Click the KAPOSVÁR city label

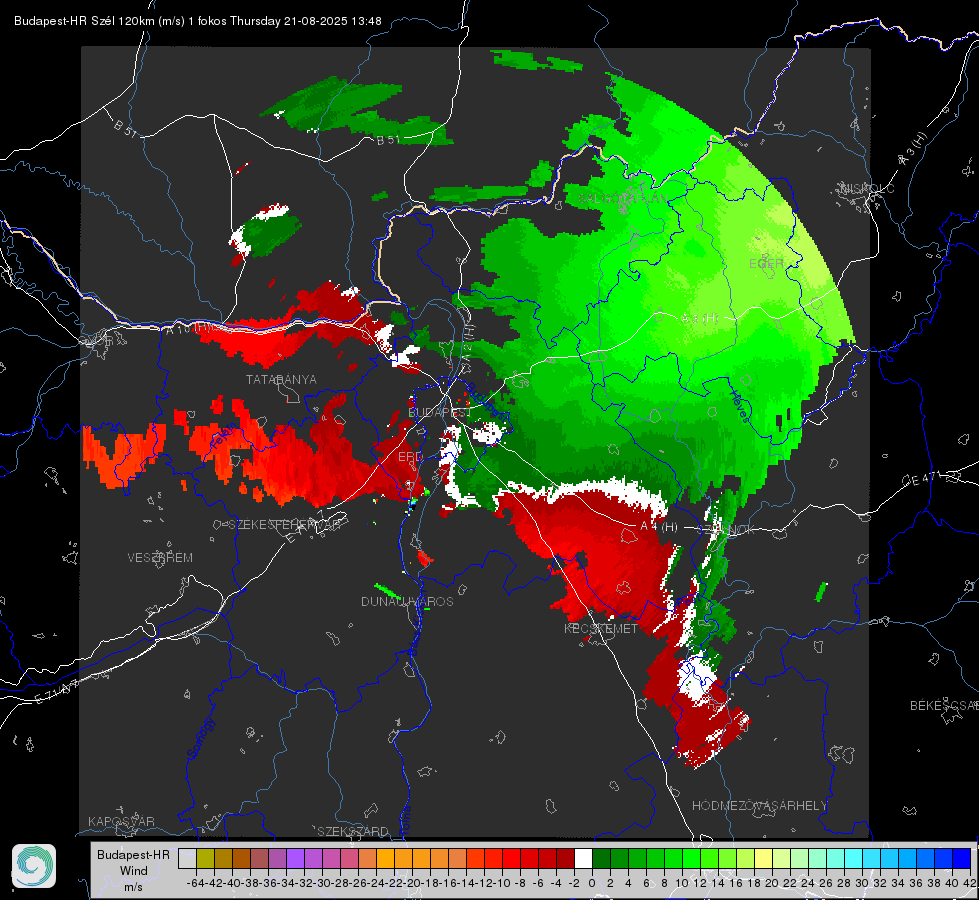click(121, 821)
